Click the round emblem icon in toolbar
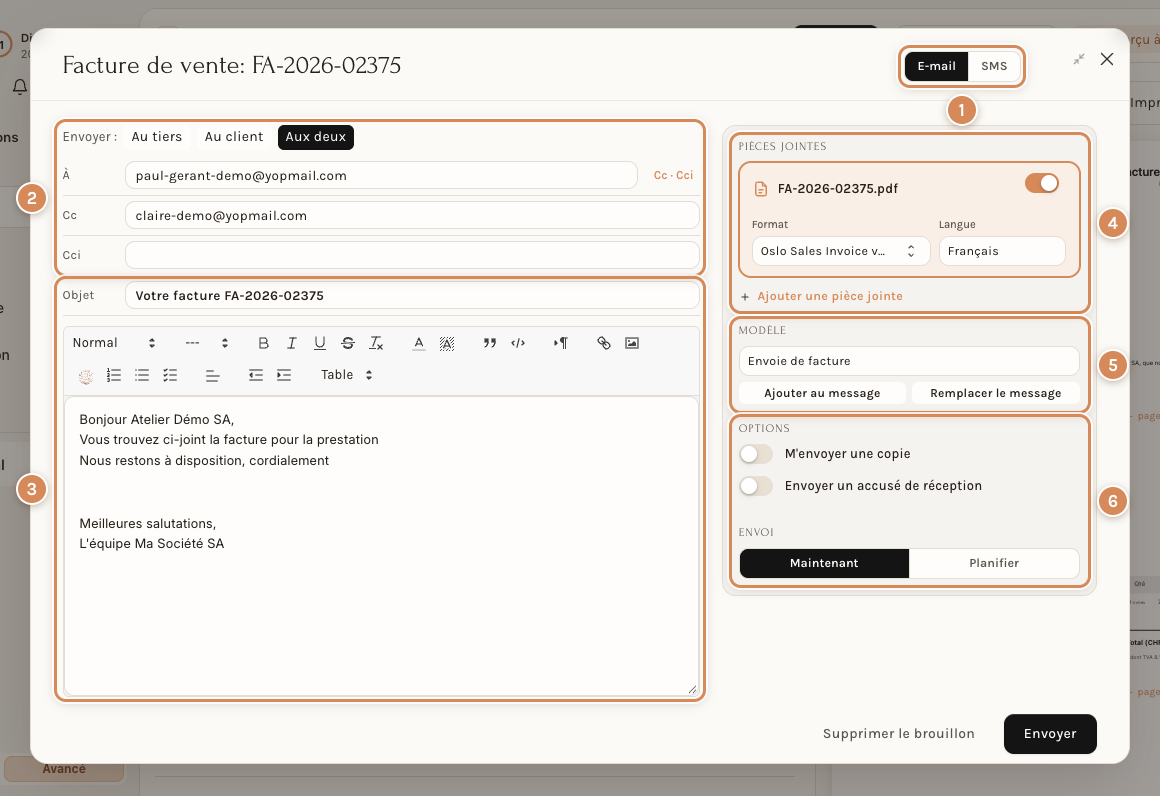 [86, 377]
